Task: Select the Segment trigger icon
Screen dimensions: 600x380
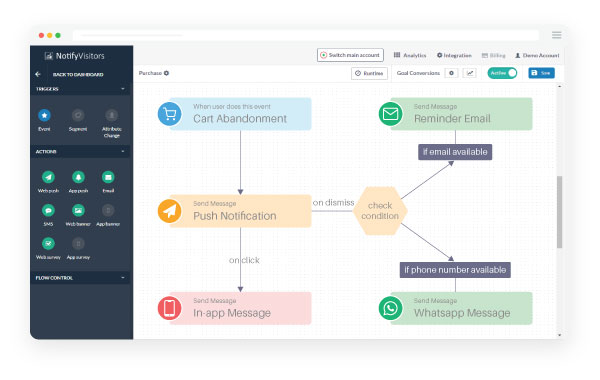Action: coord(78,115)
